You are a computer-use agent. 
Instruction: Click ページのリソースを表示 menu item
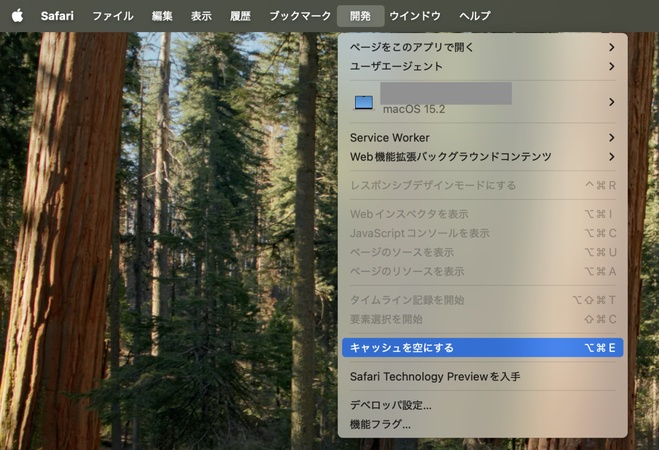[482, 271]
